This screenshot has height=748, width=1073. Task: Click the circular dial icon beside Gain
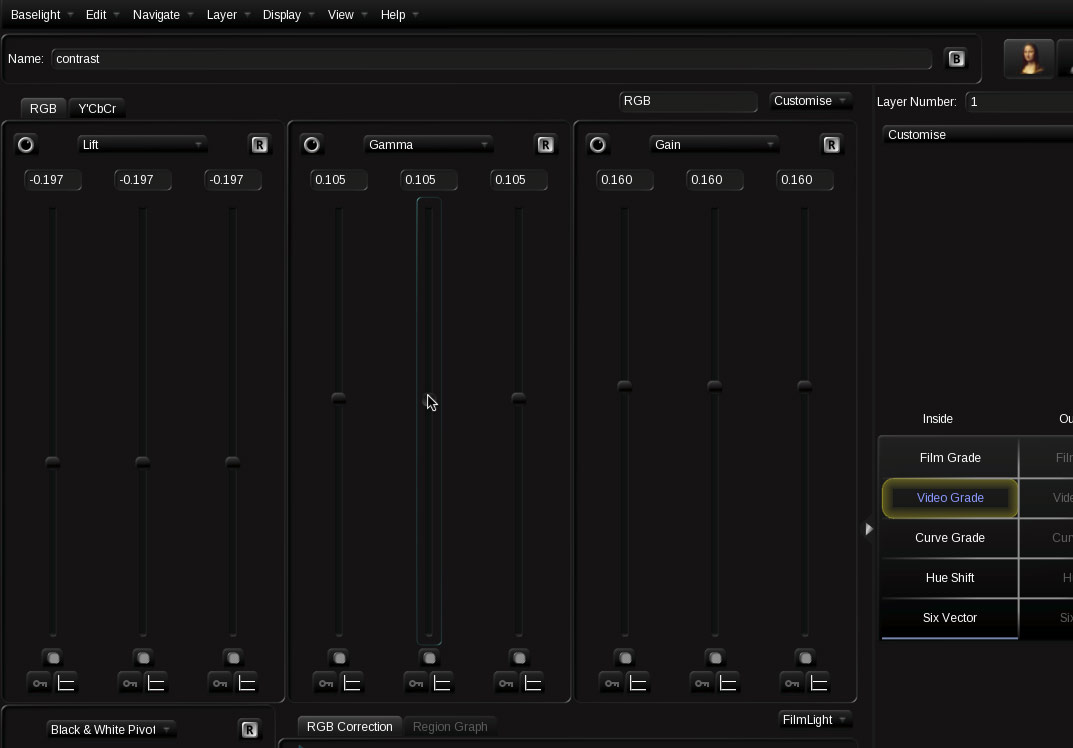click(x=598, y=145)
